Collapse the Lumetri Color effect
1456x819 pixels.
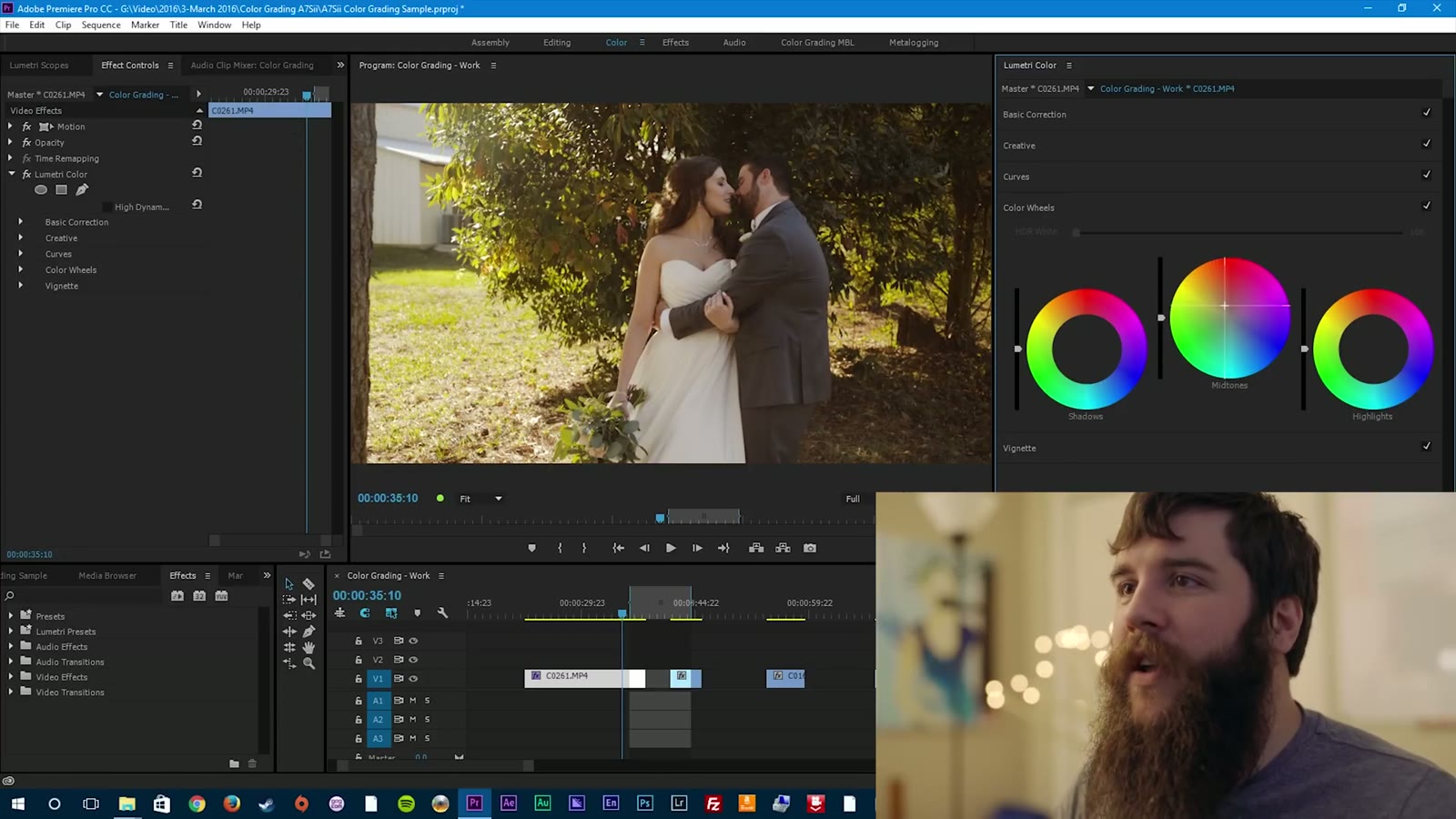pyautogui.click(x=11, y=174)
